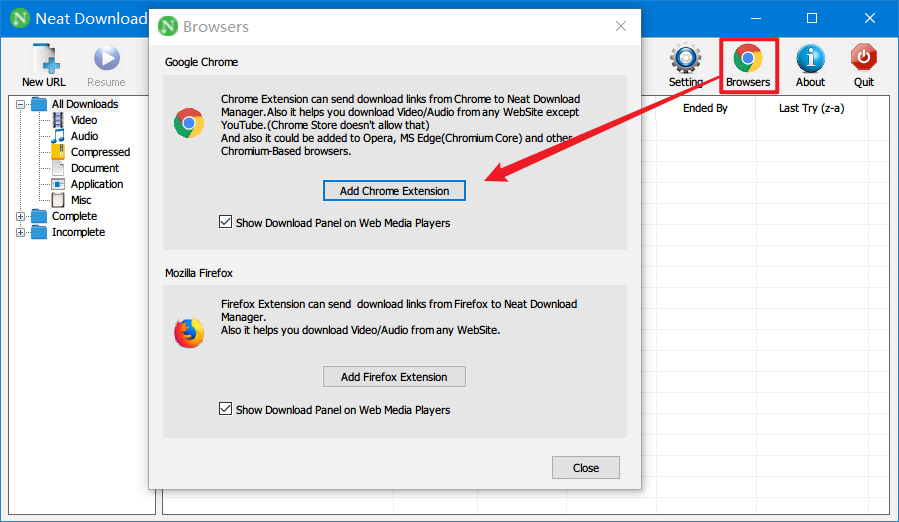
Task: Open the Browsers toolbar icon
Action: [x=748, y=59]
